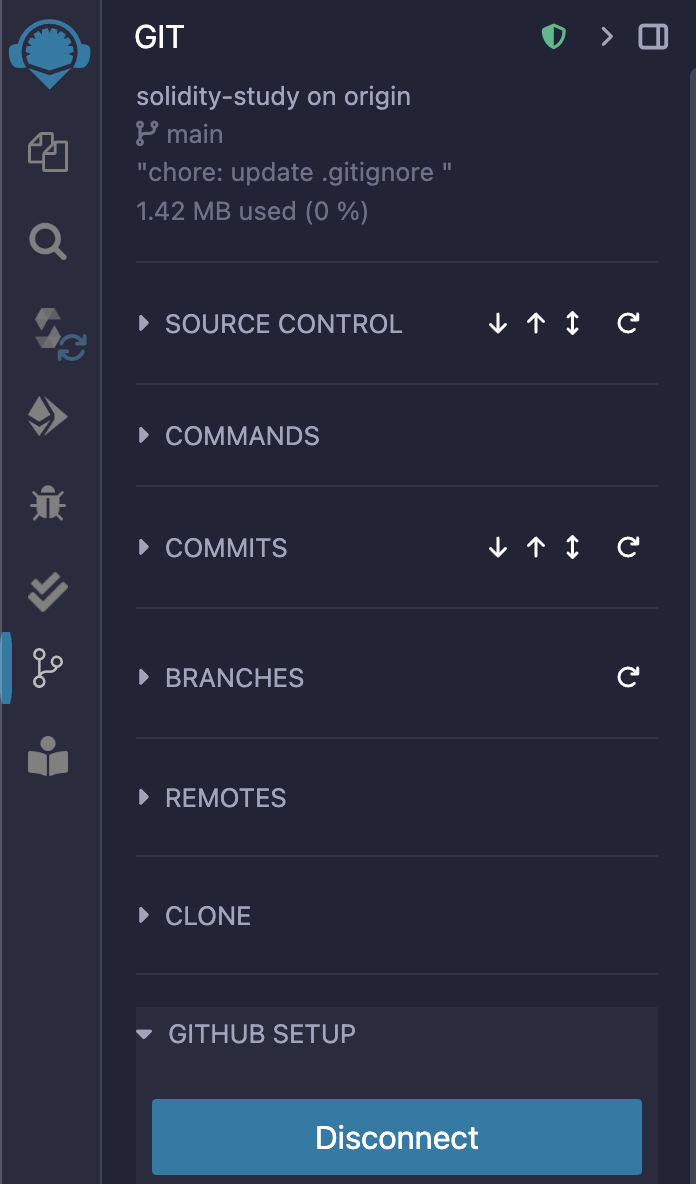Expand the SOURCE CONTROL section
The width and height of the screenshot is (696, 1184).
143,324
